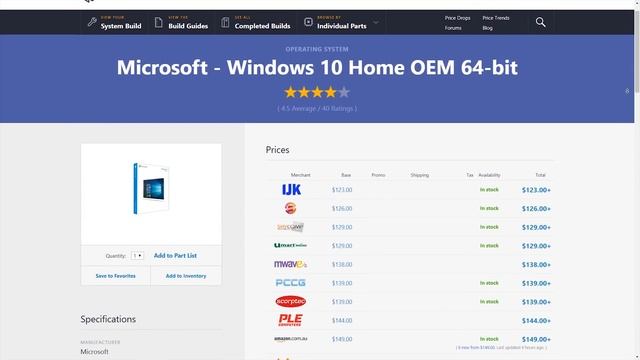The width and height of the screenshot is (640, 360).
Task: Click the $123.00 base price
Action: tap(342, 190)
